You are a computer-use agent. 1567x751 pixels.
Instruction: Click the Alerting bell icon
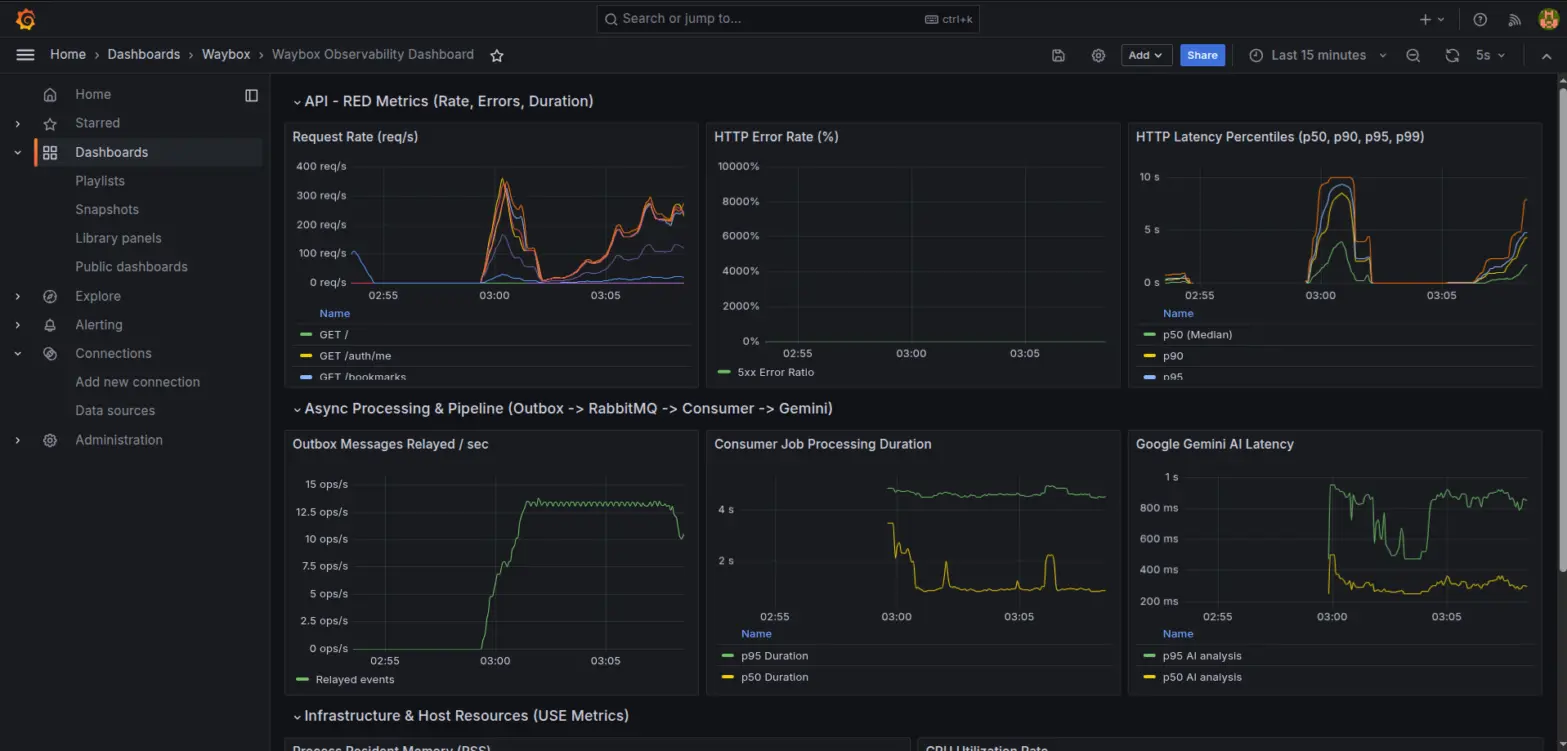pyautogui.click(x=50, y=326)
